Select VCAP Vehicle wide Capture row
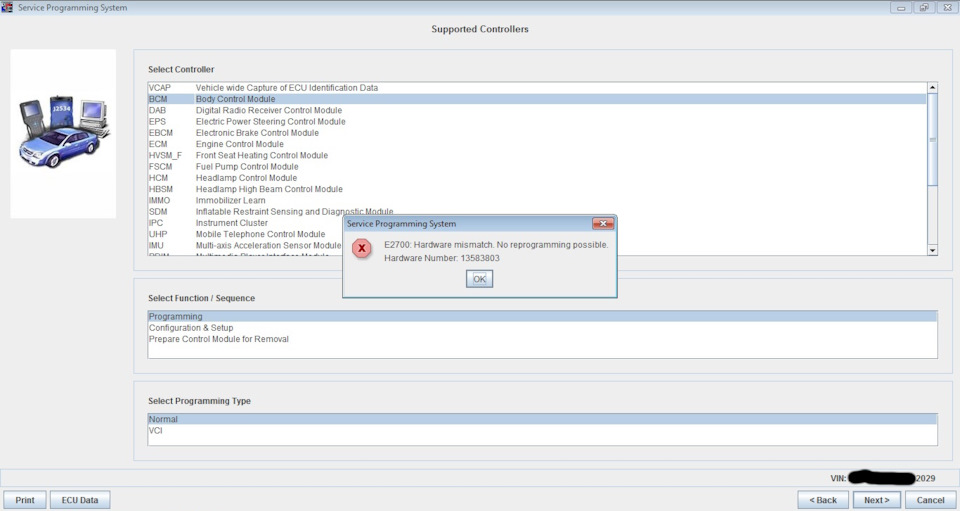The image size is (960, 511). pos(537,88)
